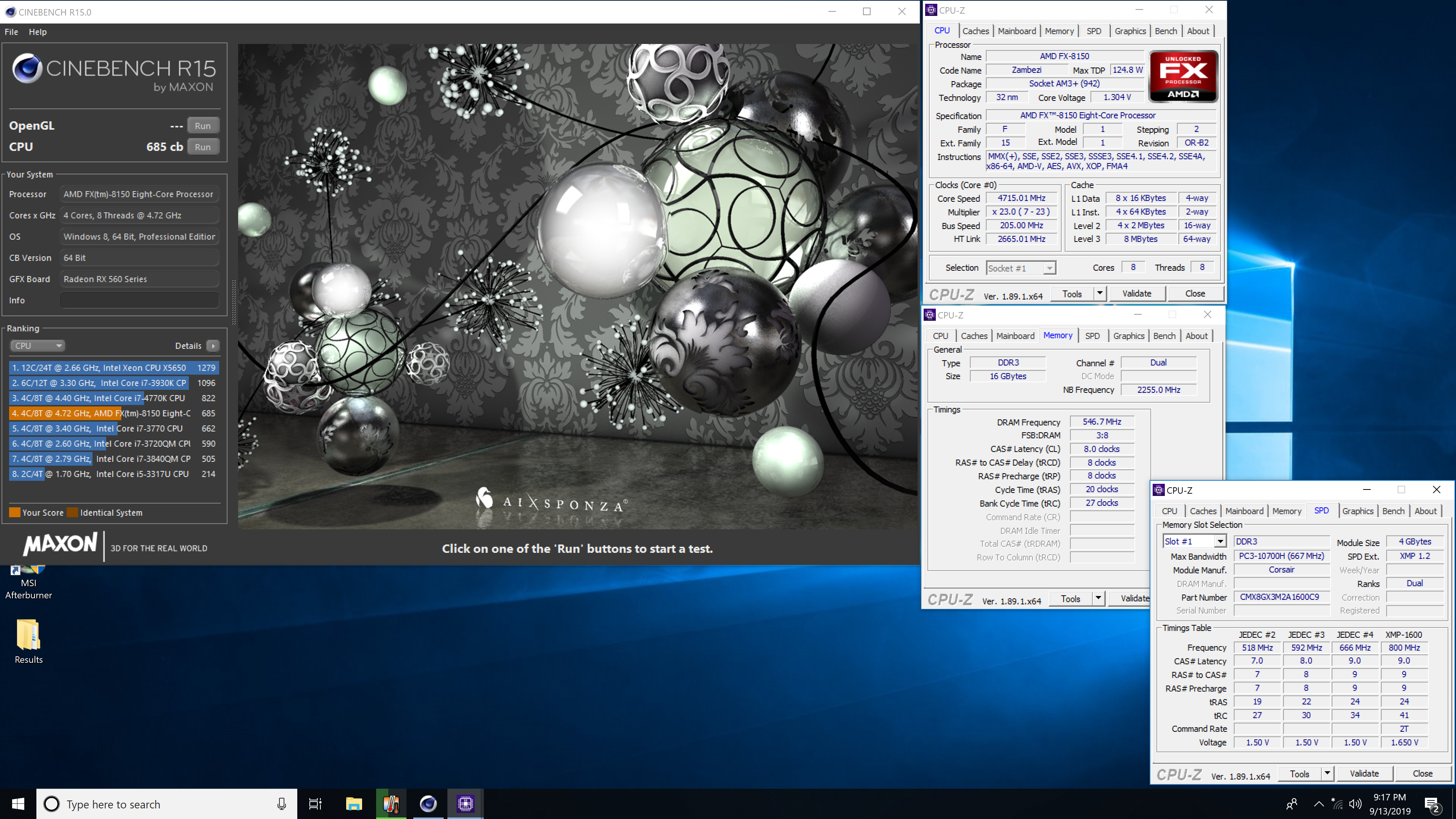Run the OpenGL benchmark

202,126
